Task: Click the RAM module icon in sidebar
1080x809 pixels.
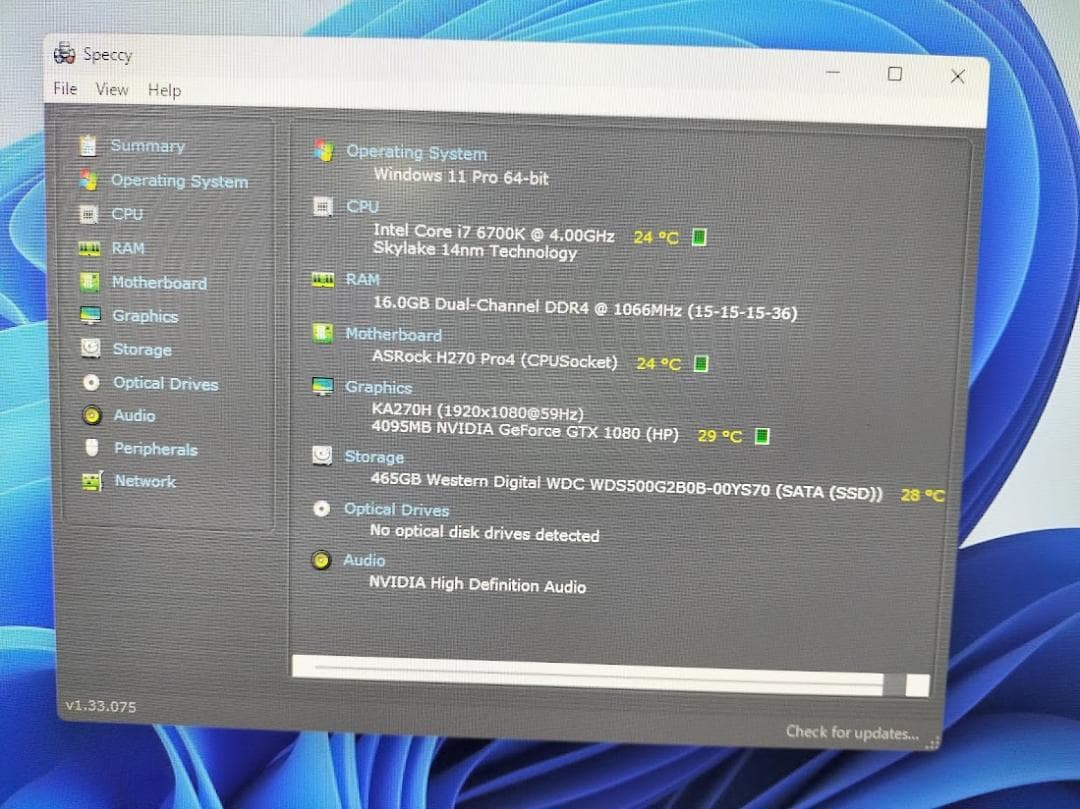Action: [x=89, y=248]
